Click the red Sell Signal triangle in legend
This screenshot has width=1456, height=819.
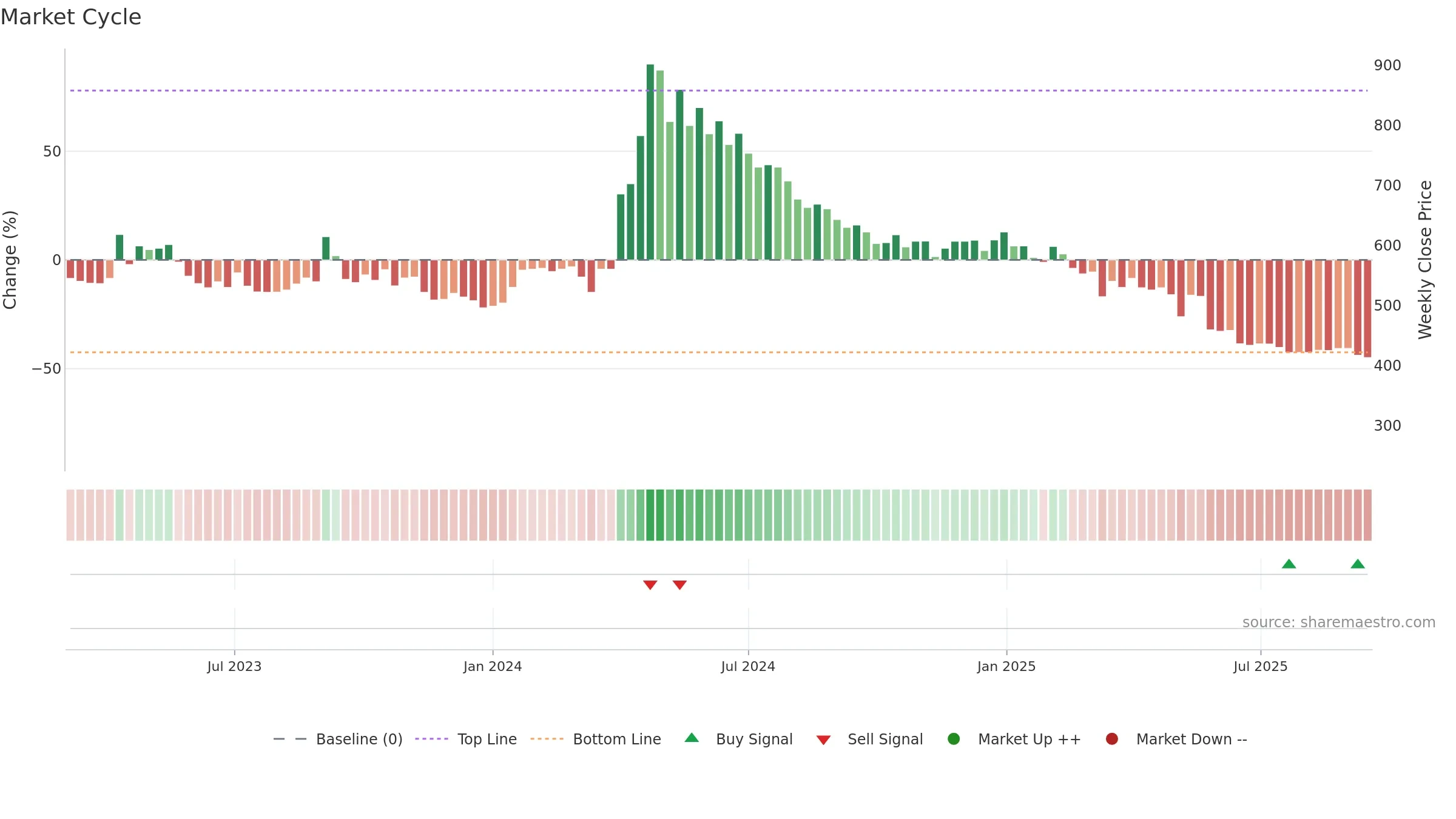point(823,740)
